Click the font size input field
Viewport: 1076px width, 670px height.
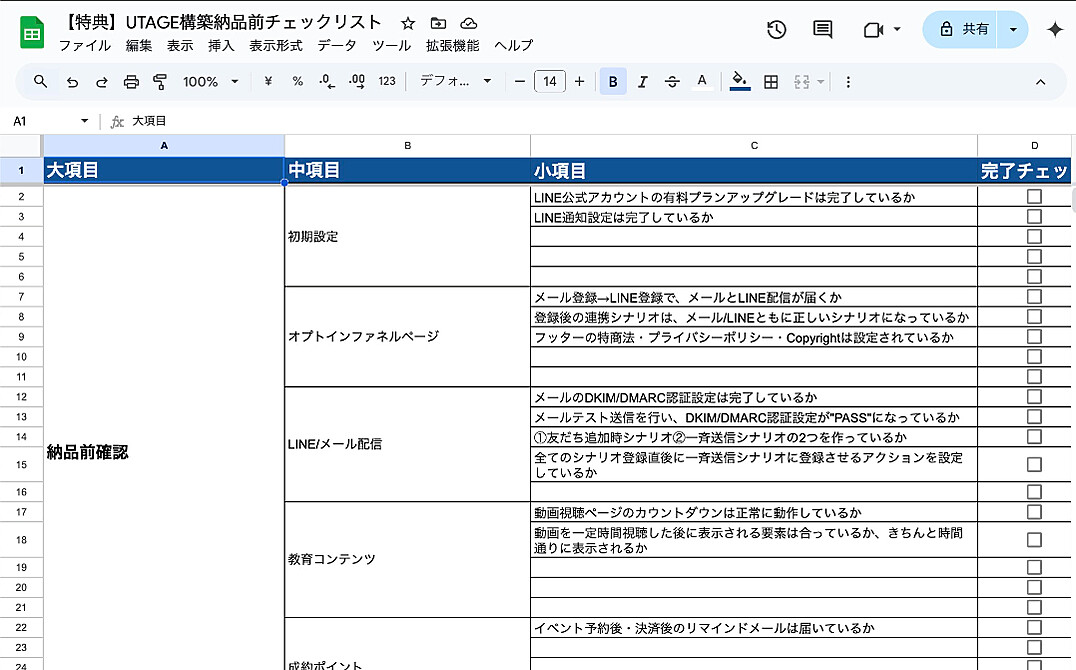point(550,82)
